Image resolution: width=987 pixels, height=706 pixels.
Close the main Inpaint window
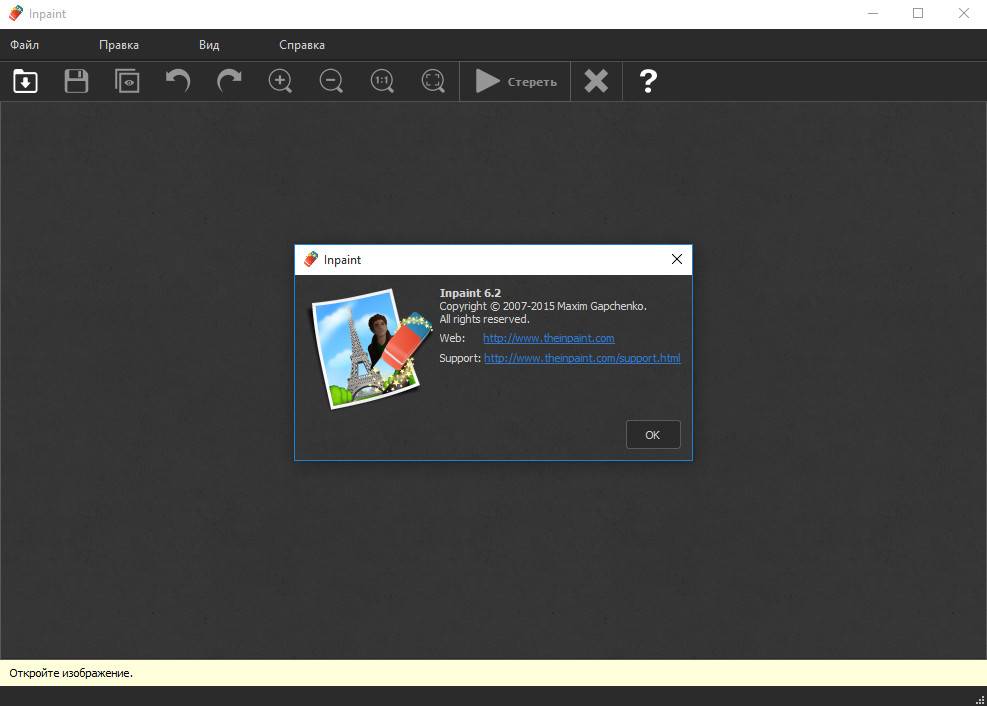[x=964, y=13]
